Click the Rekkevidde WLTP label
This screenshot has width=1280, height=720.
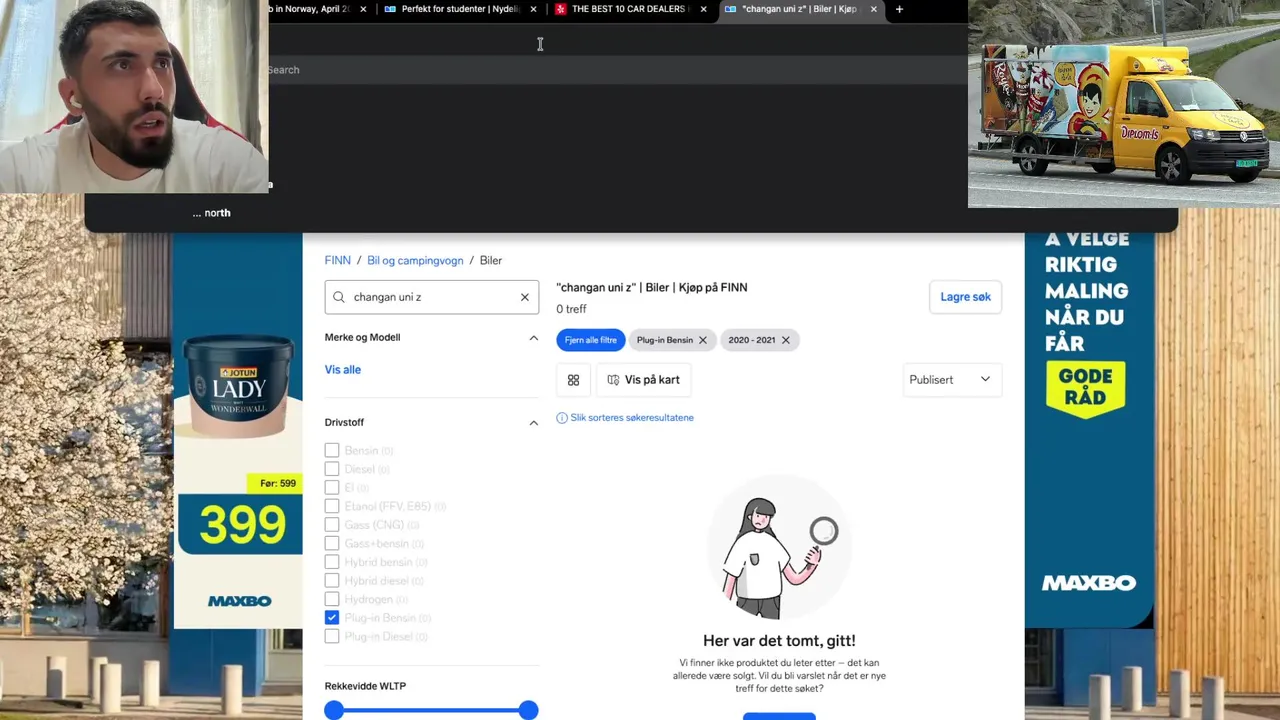365,686
